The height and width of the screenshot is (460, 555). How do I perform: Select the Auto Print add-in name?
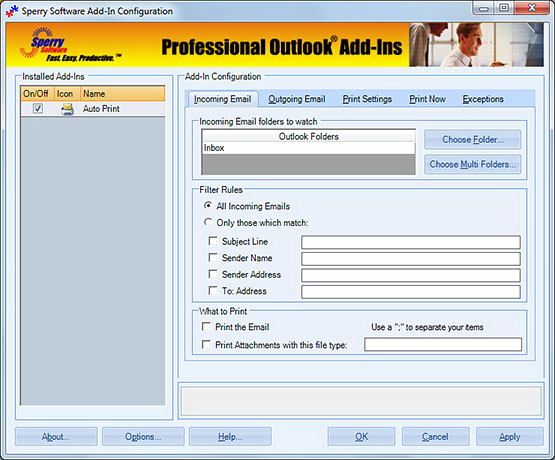101,109
